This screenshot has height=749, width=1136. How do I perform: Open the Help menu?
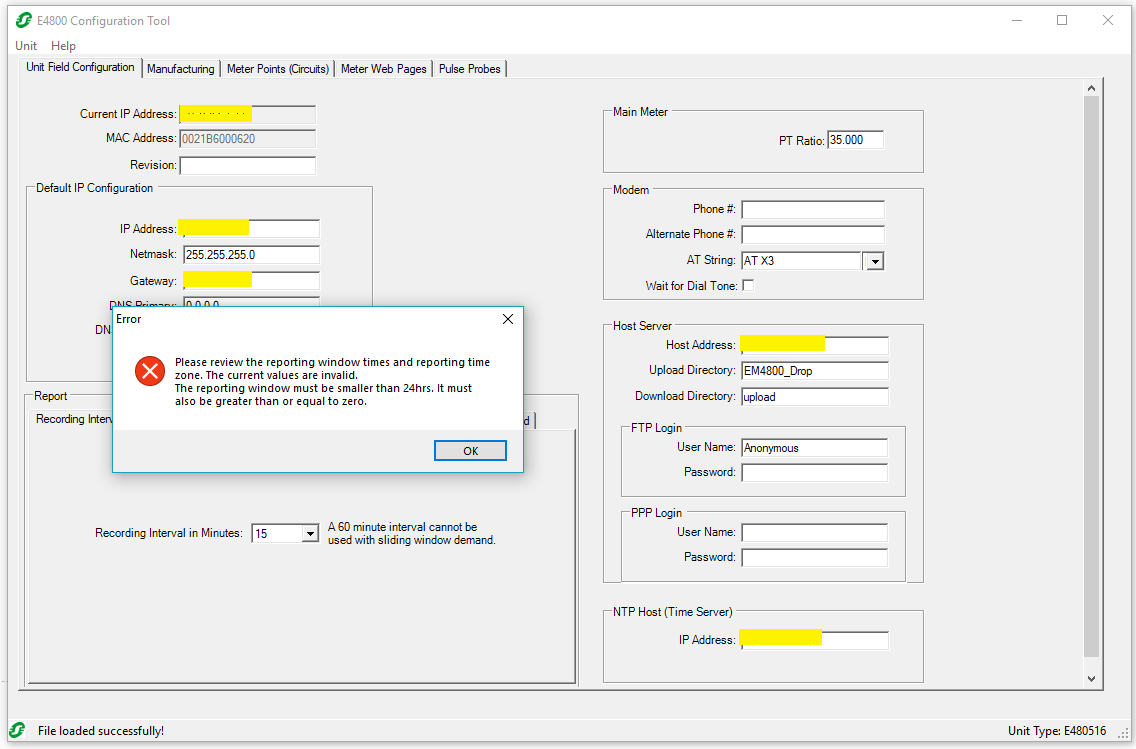click(x=63, y=46)
